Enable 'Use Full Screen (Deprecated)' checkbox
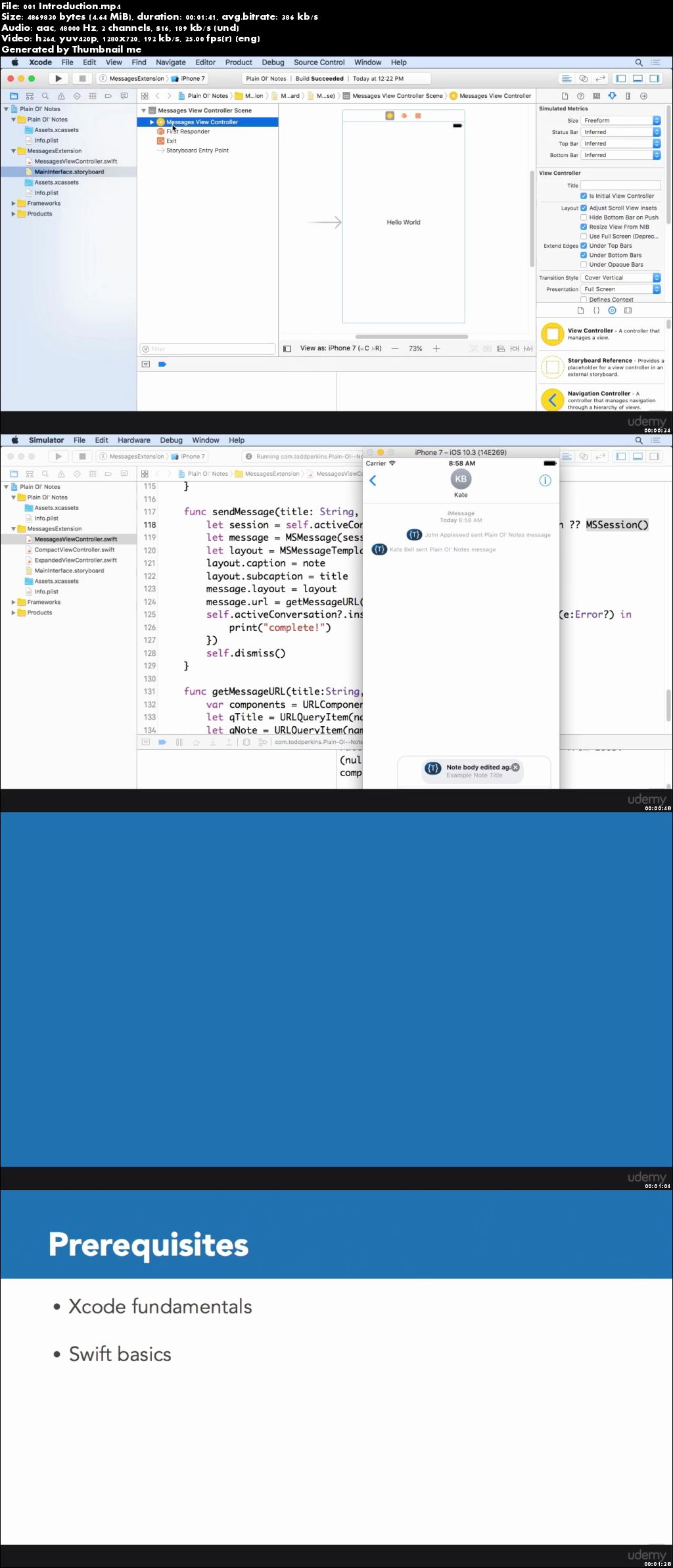This screenshot has height=1568, width=673. tap(584, 236)
